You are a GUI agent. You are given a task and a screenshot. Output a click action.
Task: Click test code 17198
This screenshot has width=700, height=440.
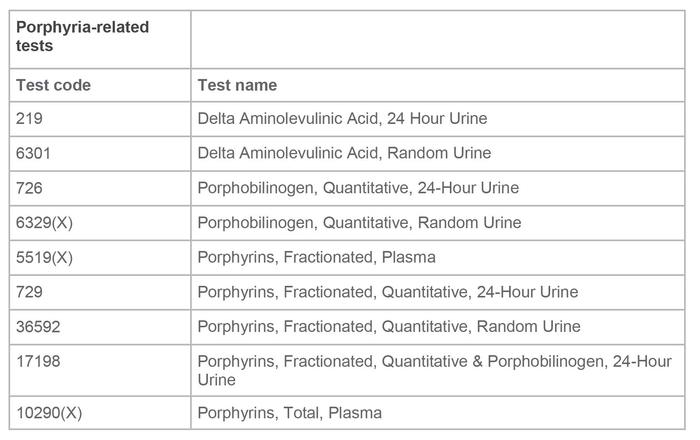[38, 361]
